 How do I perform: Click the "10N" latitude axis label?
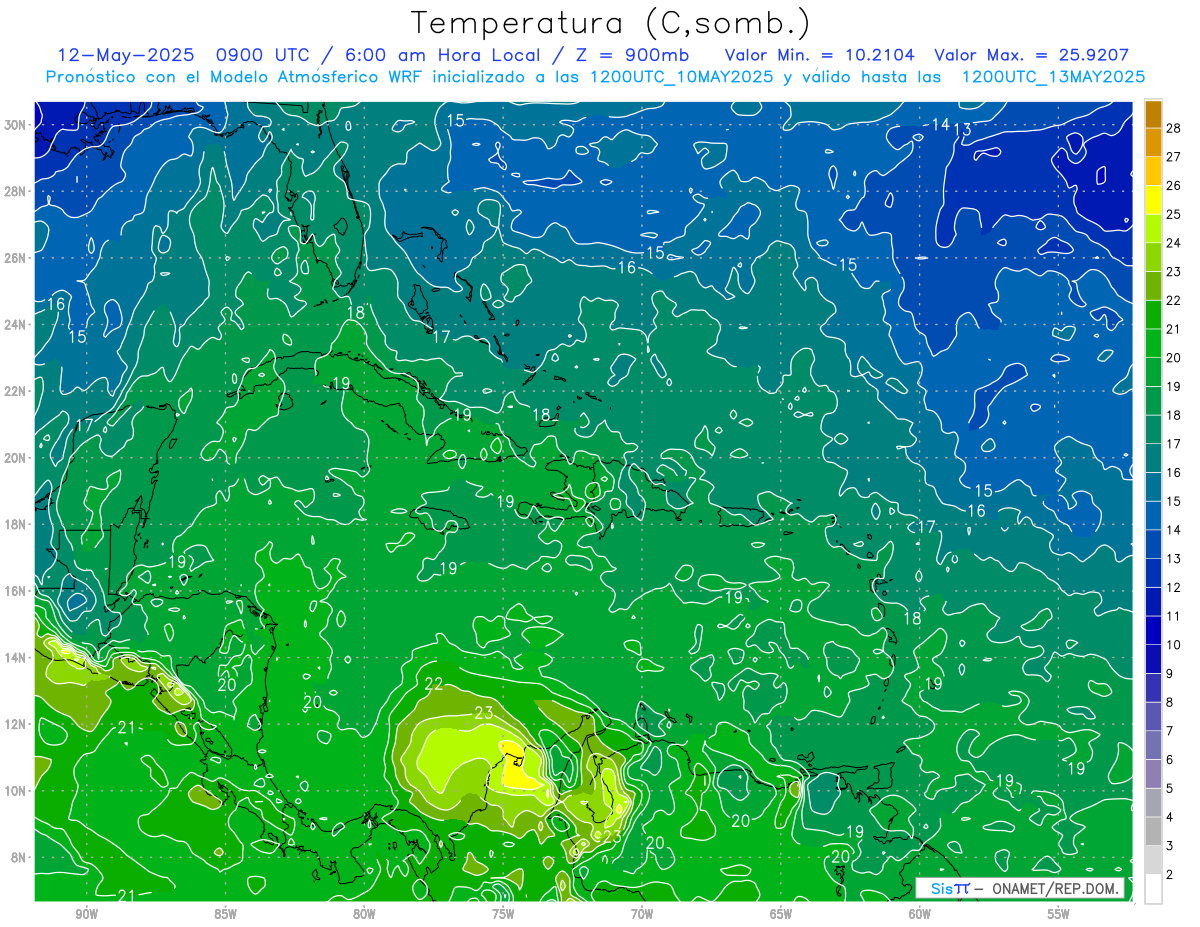[17, 790]
